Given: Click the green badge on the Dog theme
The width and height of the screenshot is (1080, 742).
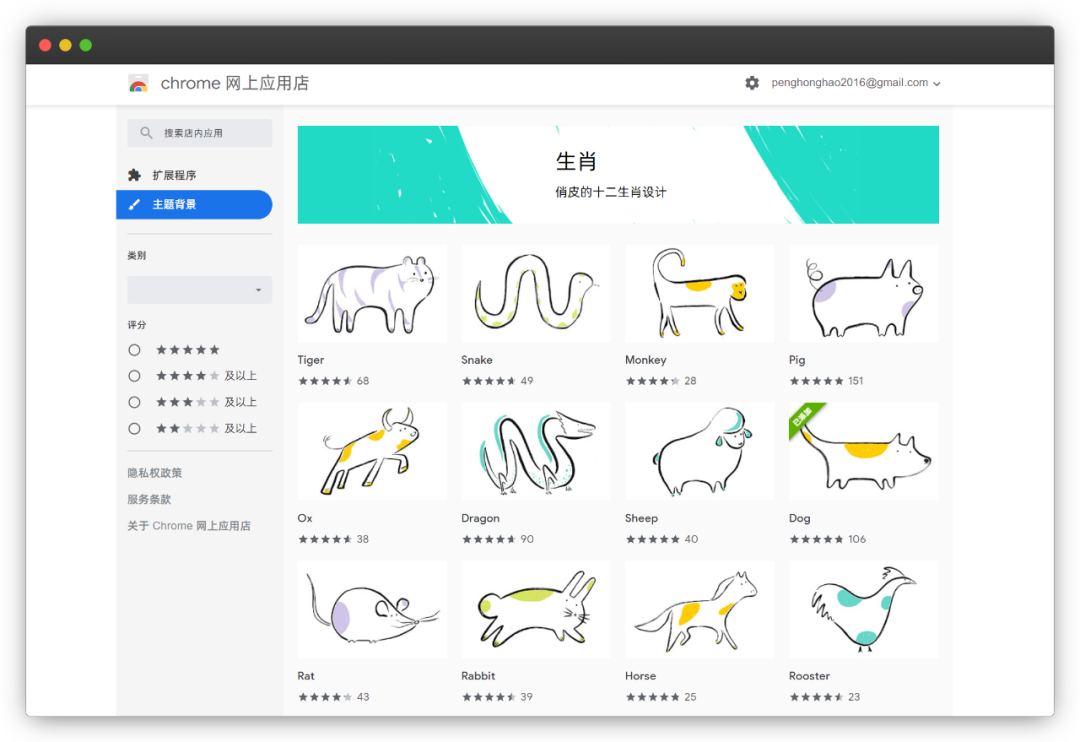Looking at the screenshot, I should coord(805,420).
